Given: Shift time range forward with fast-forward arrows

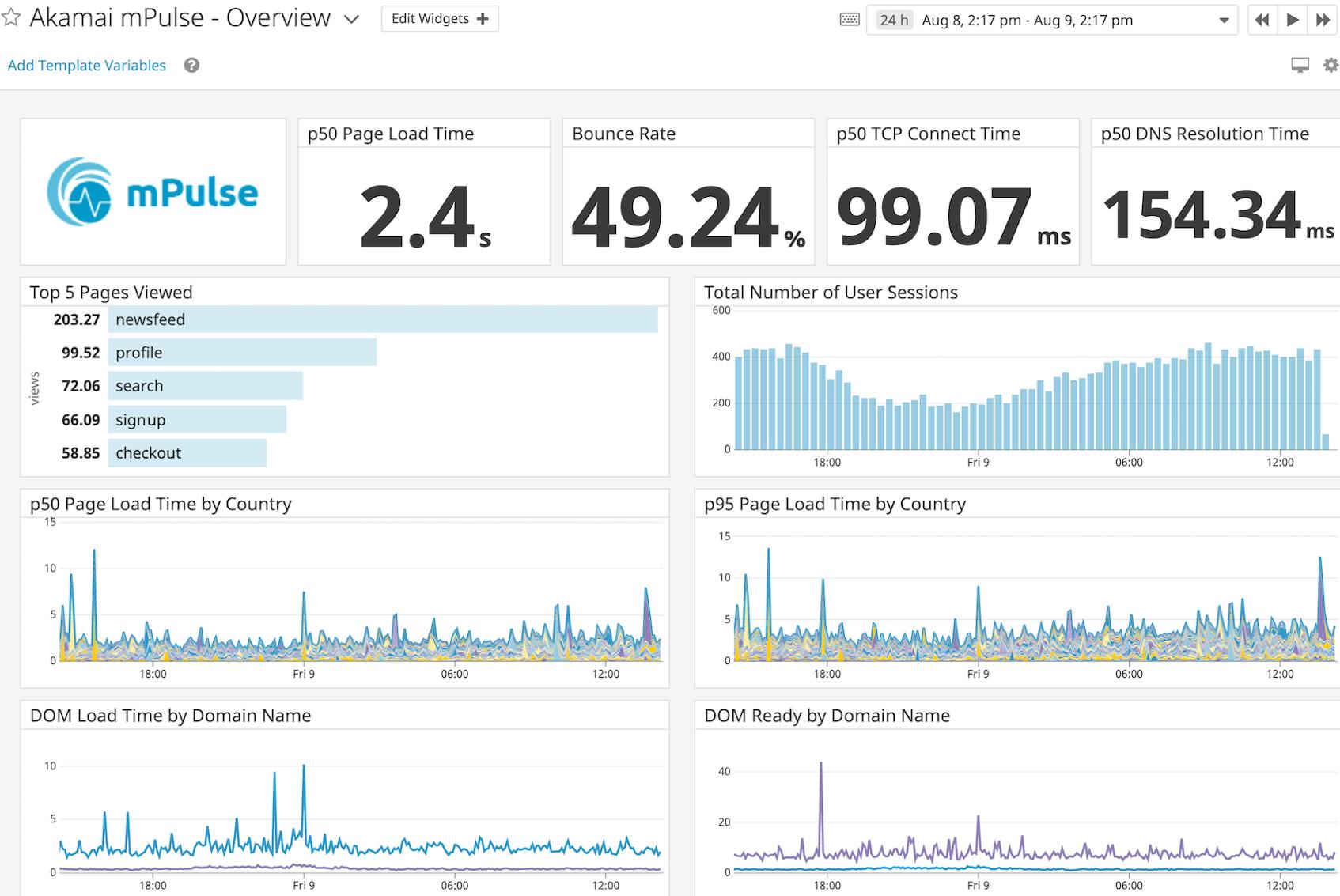Looking at the screenshot, I should 1321,20.
